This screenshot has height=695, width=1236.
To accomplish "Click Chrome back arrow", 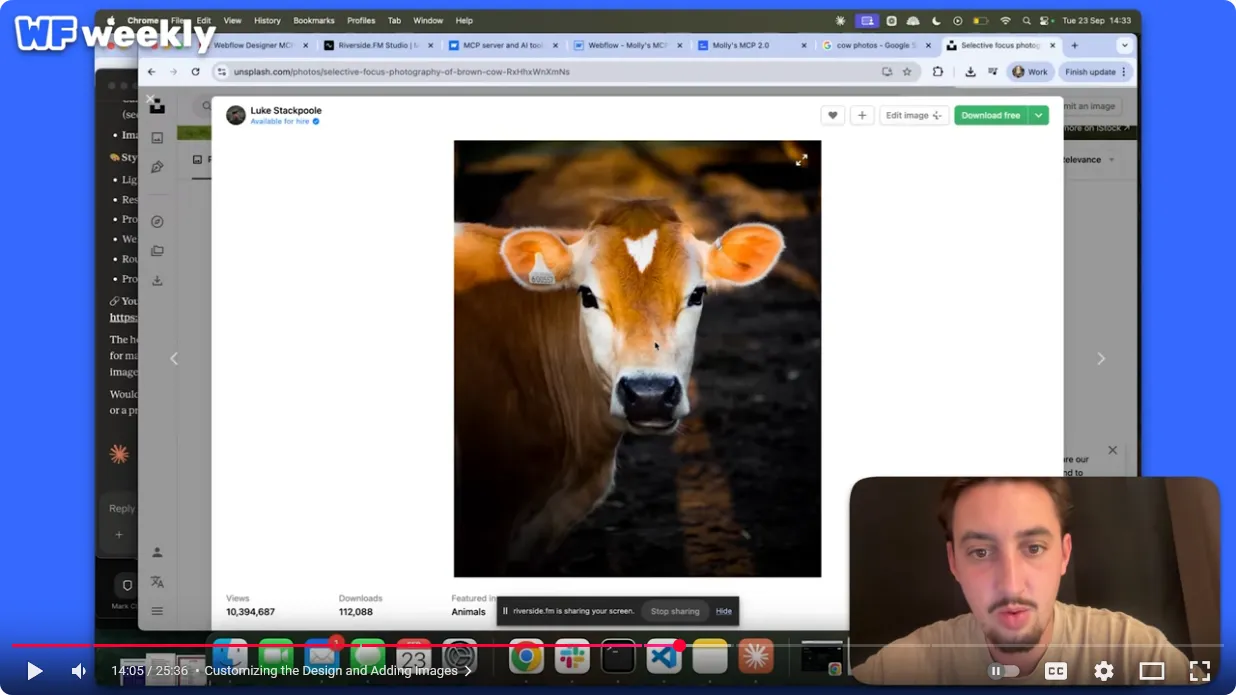I will tap(152, 72).
